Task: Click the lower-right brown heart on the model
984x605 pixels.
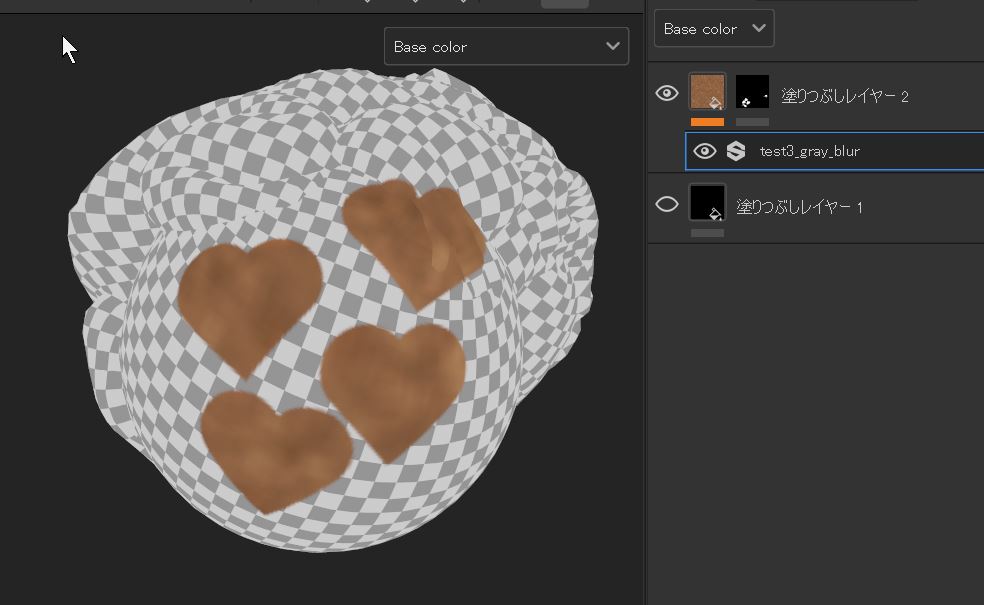Action: tap(393, 383)
